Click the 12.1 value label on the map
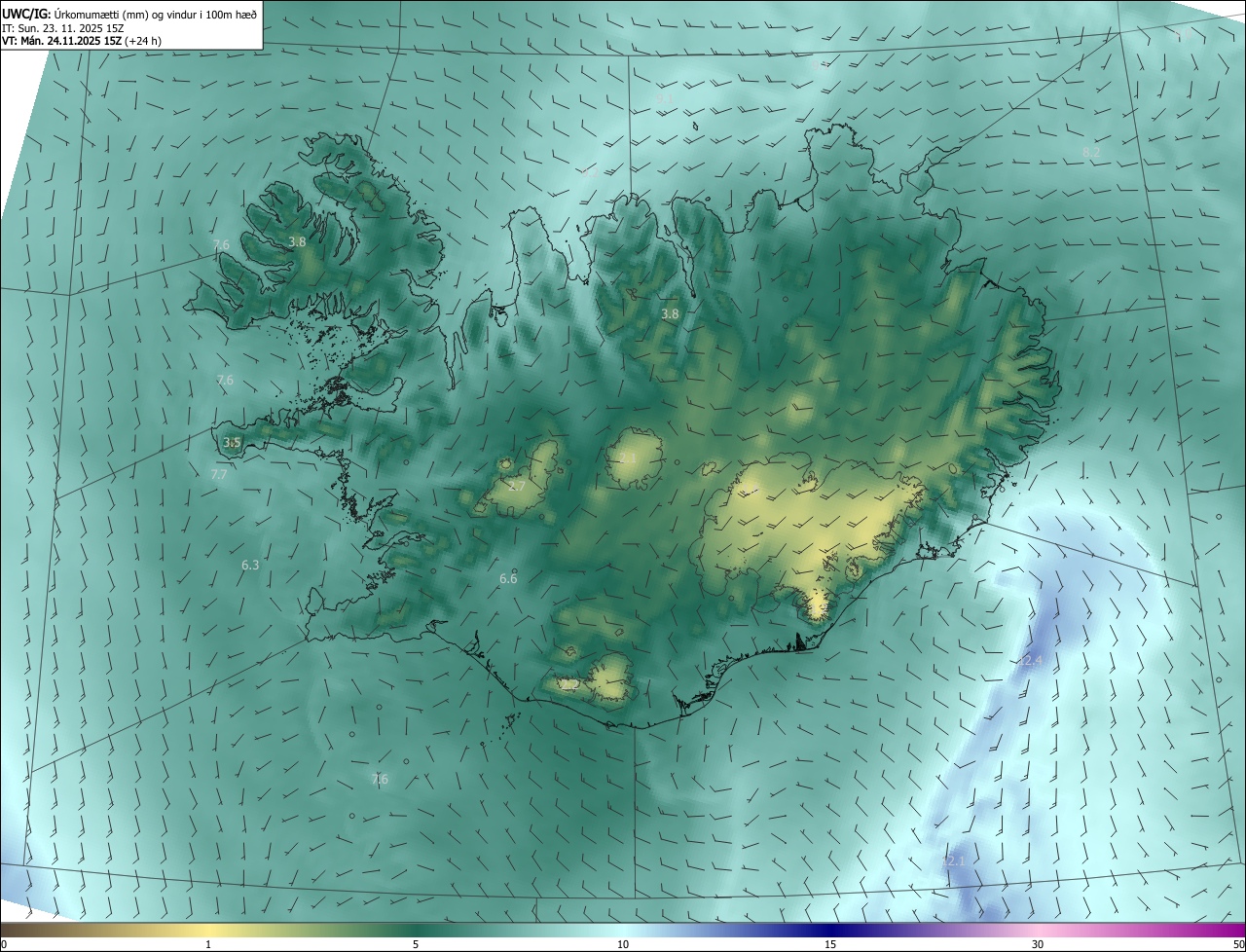The height and width of the screenshot is (952, 1246). point(953,861)
